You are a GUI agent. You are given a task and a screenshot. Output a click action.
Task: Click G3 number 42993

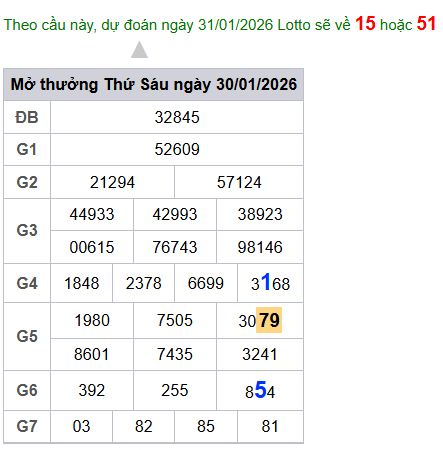175,214
